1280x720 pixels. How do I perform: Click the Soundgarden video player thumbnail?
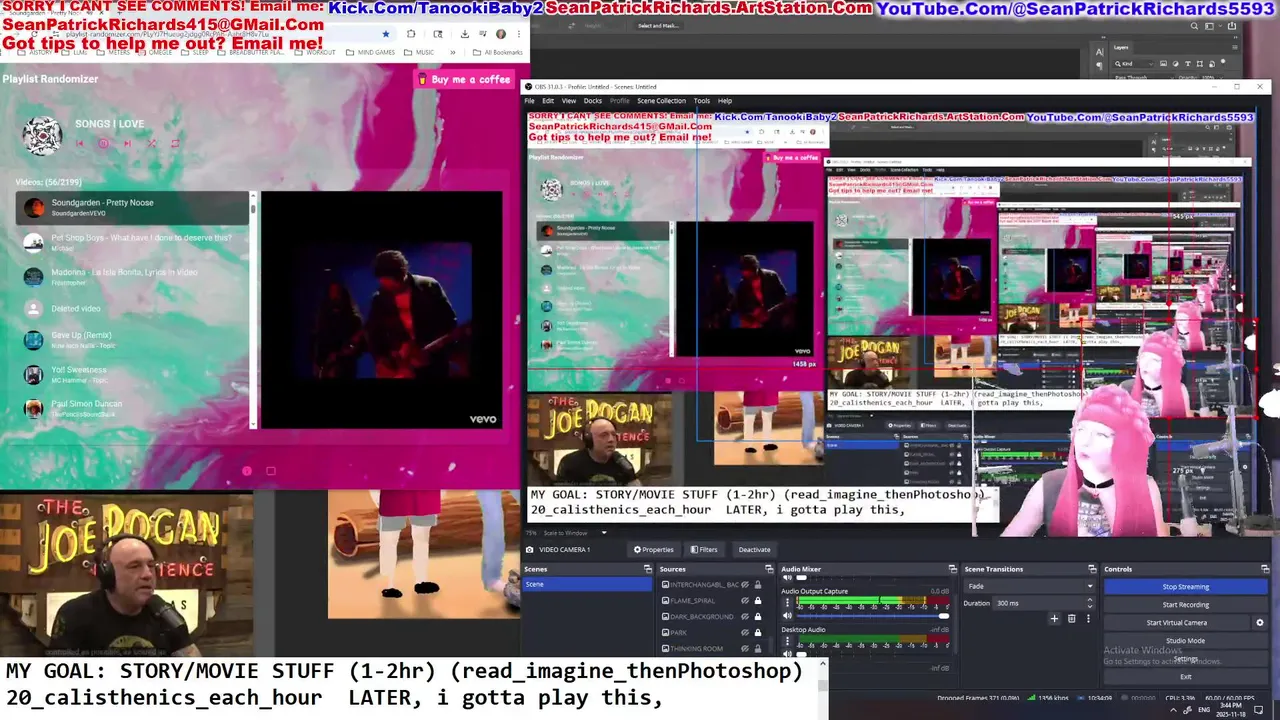click(x=381, y=310)
